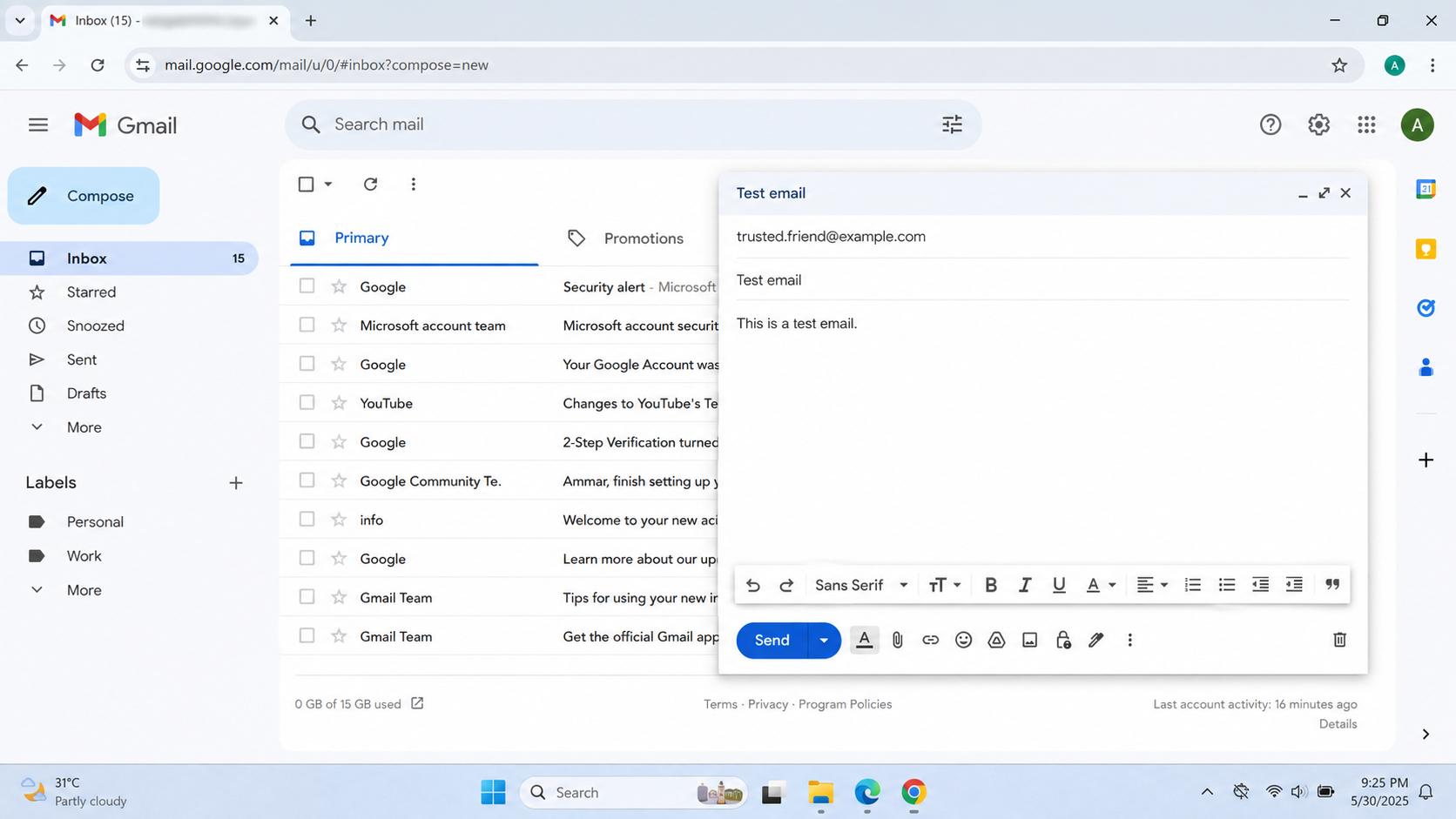Open the text color picker dropdown
The width and height of the screenshot is (1456, 819).
coord(1100,585)
